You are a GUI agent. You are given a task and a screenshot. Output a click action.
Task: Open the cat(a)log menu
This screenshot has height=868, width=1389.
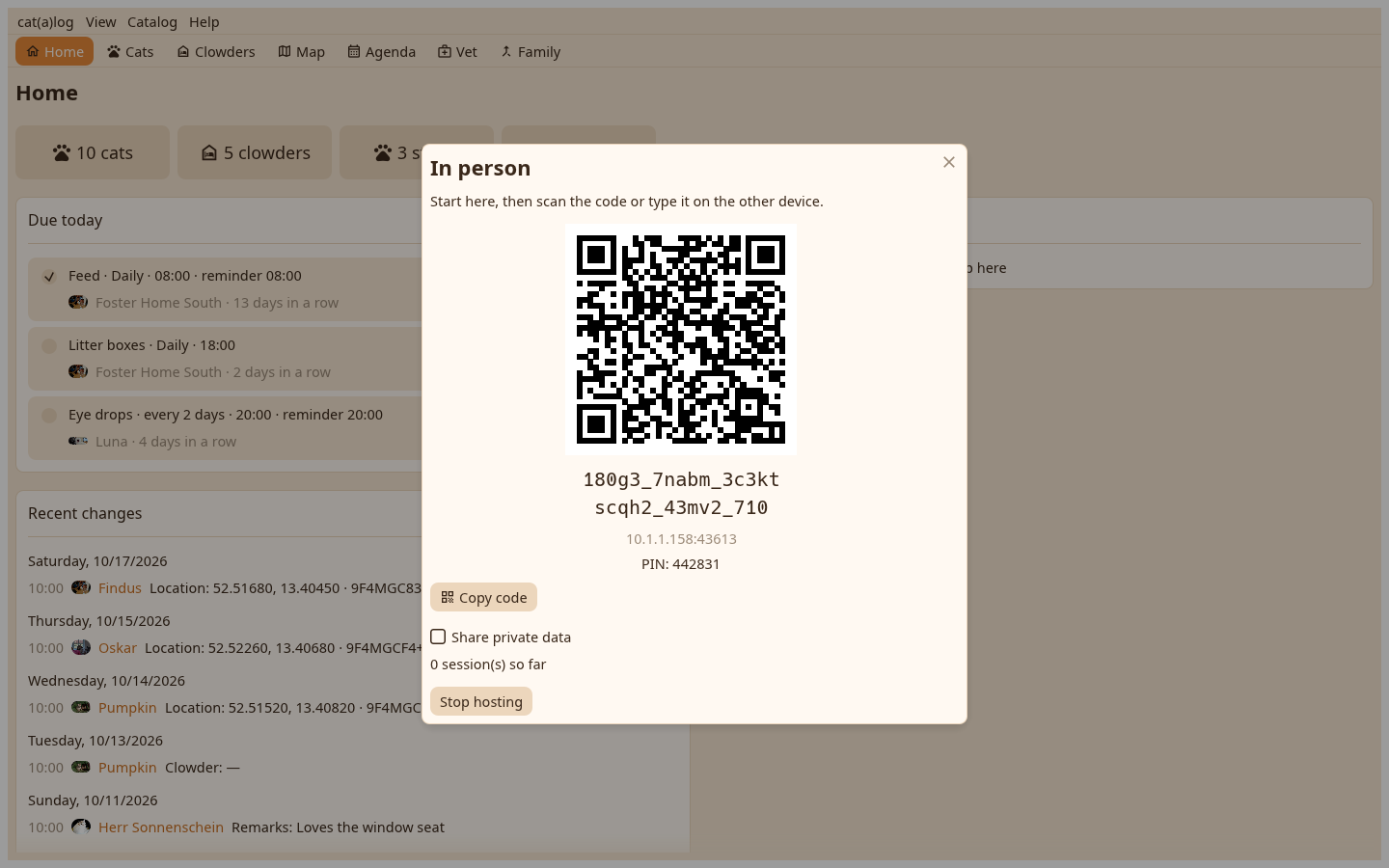tap(45, 21)
